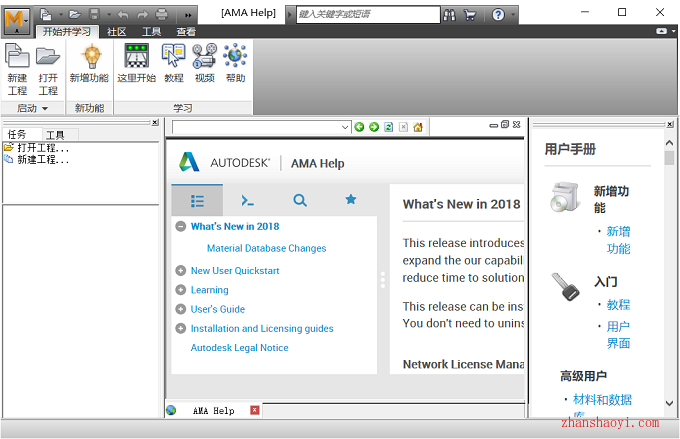Click the keyword search input field
680x439 pixels.
coord(368,14)
